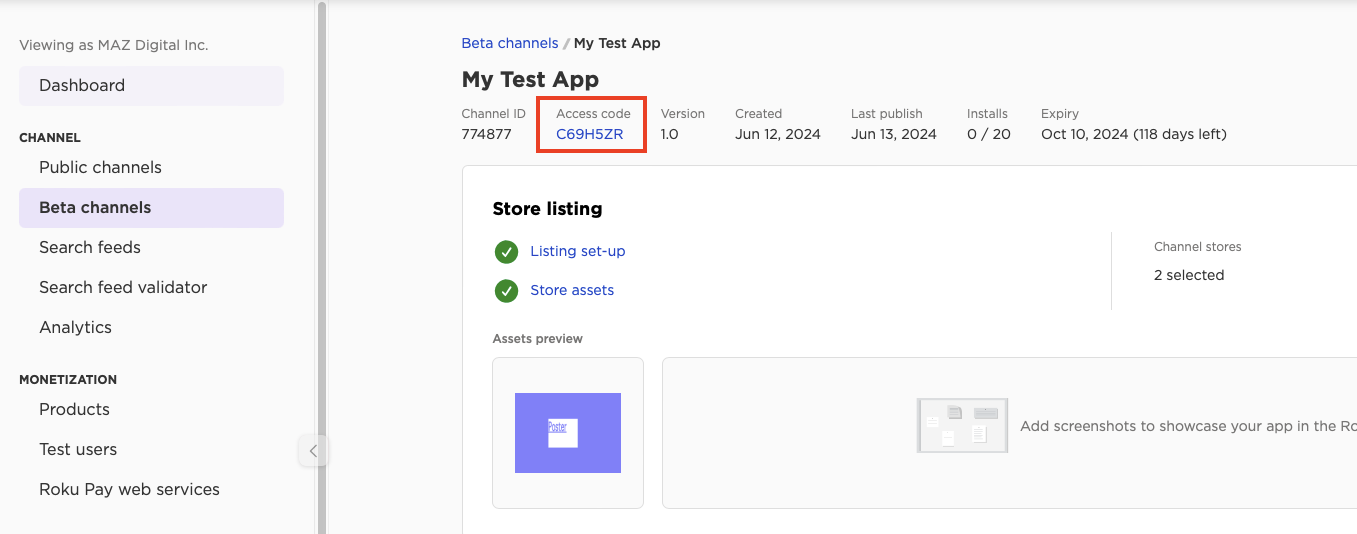Click the Installs value 0 / 20
Image resolution: width=1357 pixels, height=534 pixels.
(x=989, y=134)
